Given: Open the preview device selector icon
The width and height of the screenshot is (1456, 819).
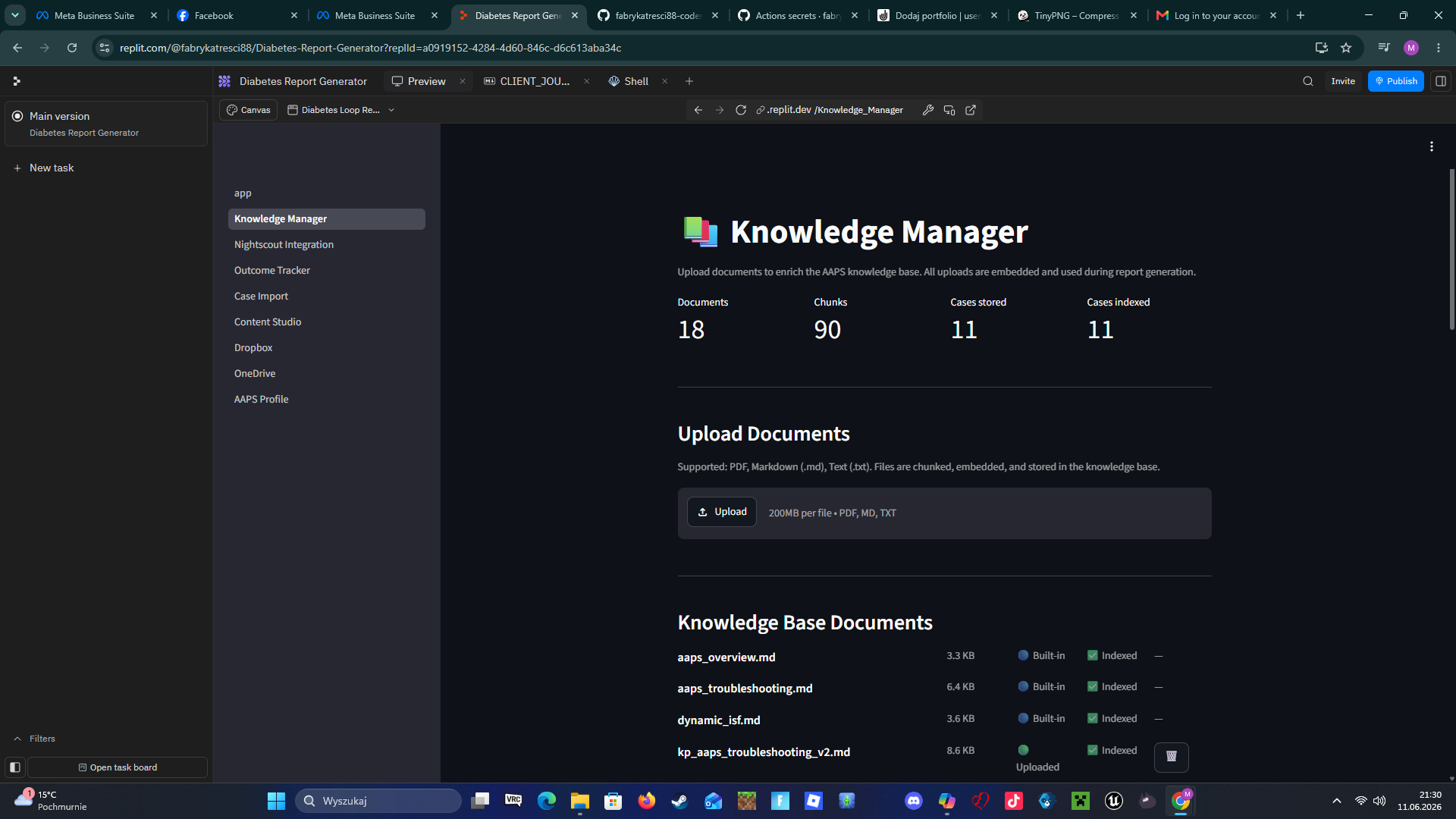Looking at the screenshot, I should [949, 110].
